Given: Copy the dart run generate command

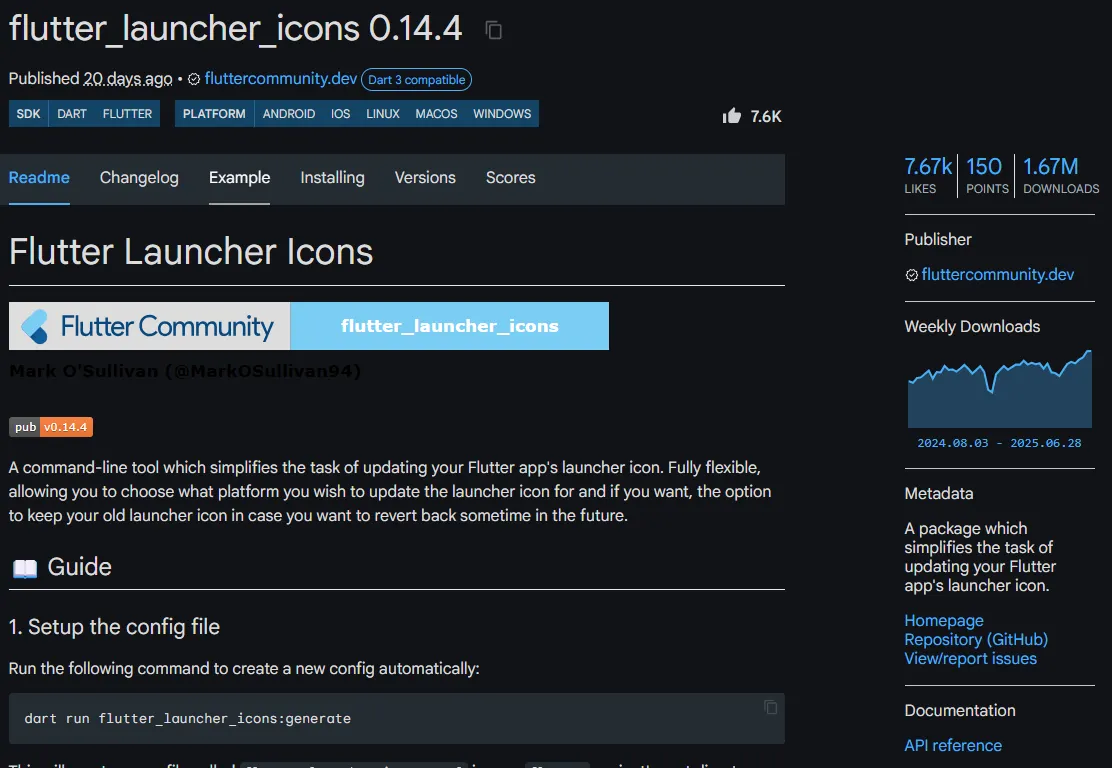Looking at the screenshot, I should (x=770, y=707).
